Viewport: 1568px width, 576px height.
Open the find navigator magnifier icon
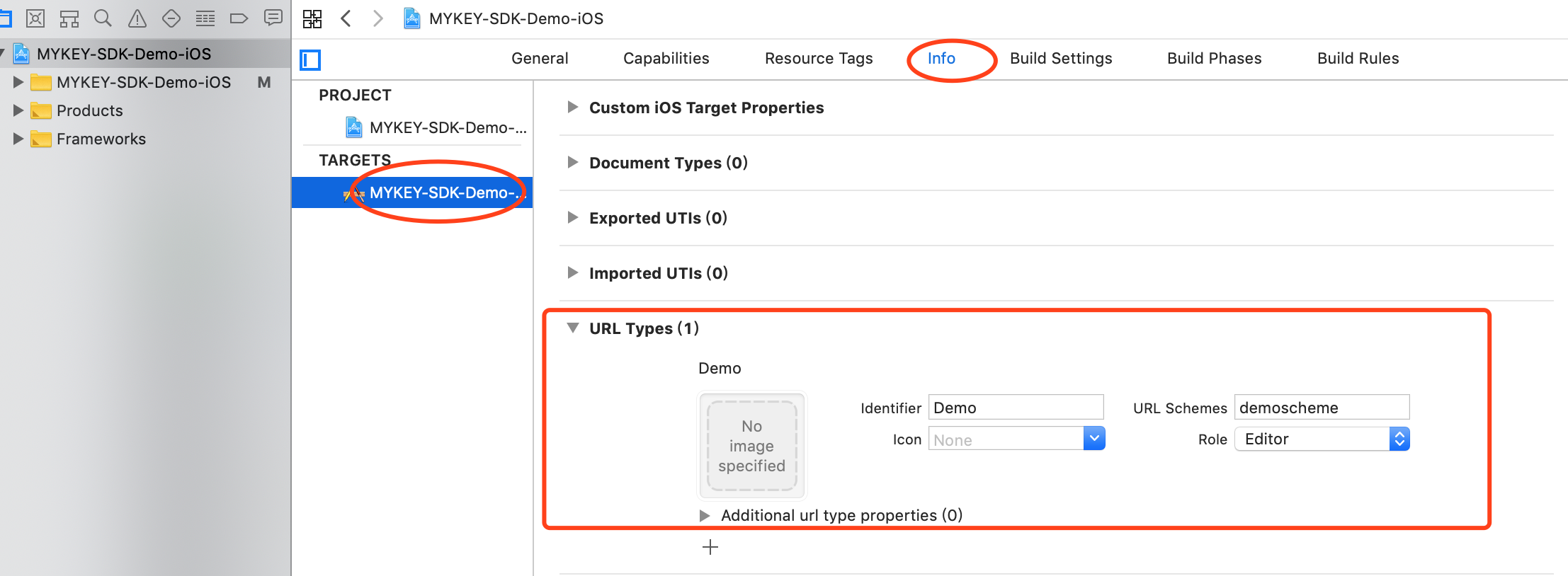coord(103,18)
